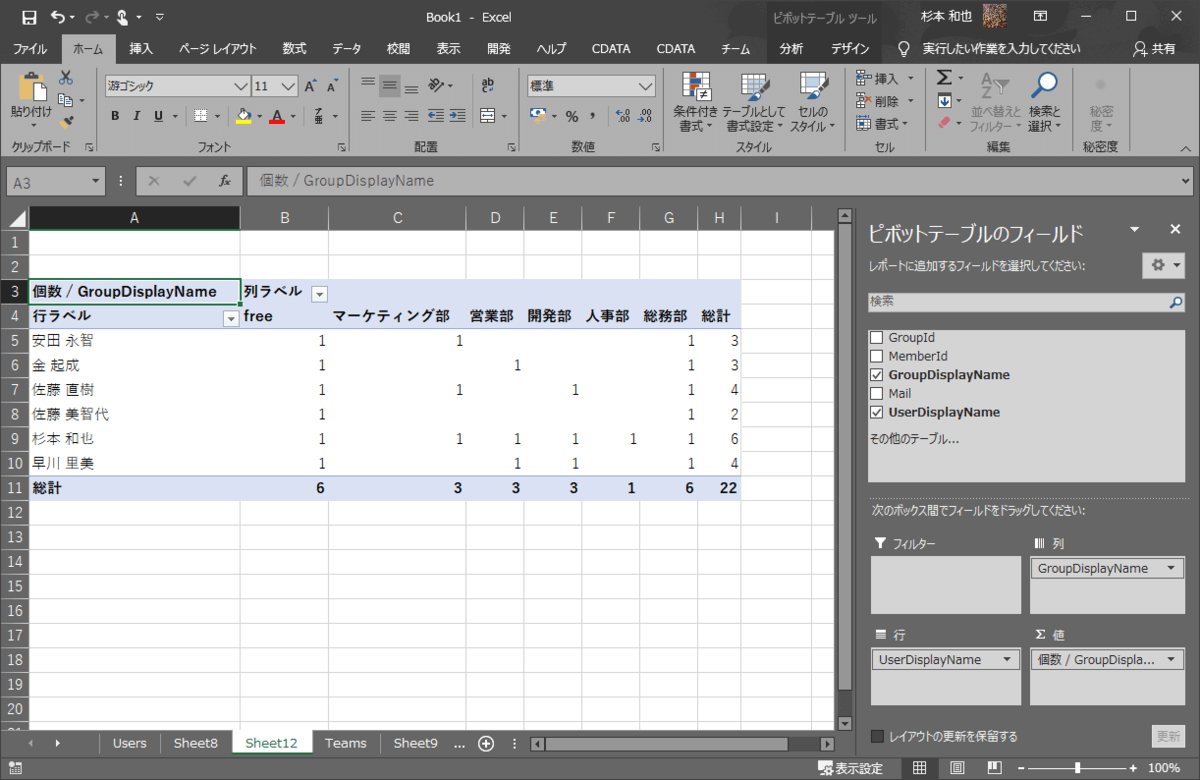Switch to the Teams sheet tab
The height and width of the screenshot is (780, 1200).
345,743
